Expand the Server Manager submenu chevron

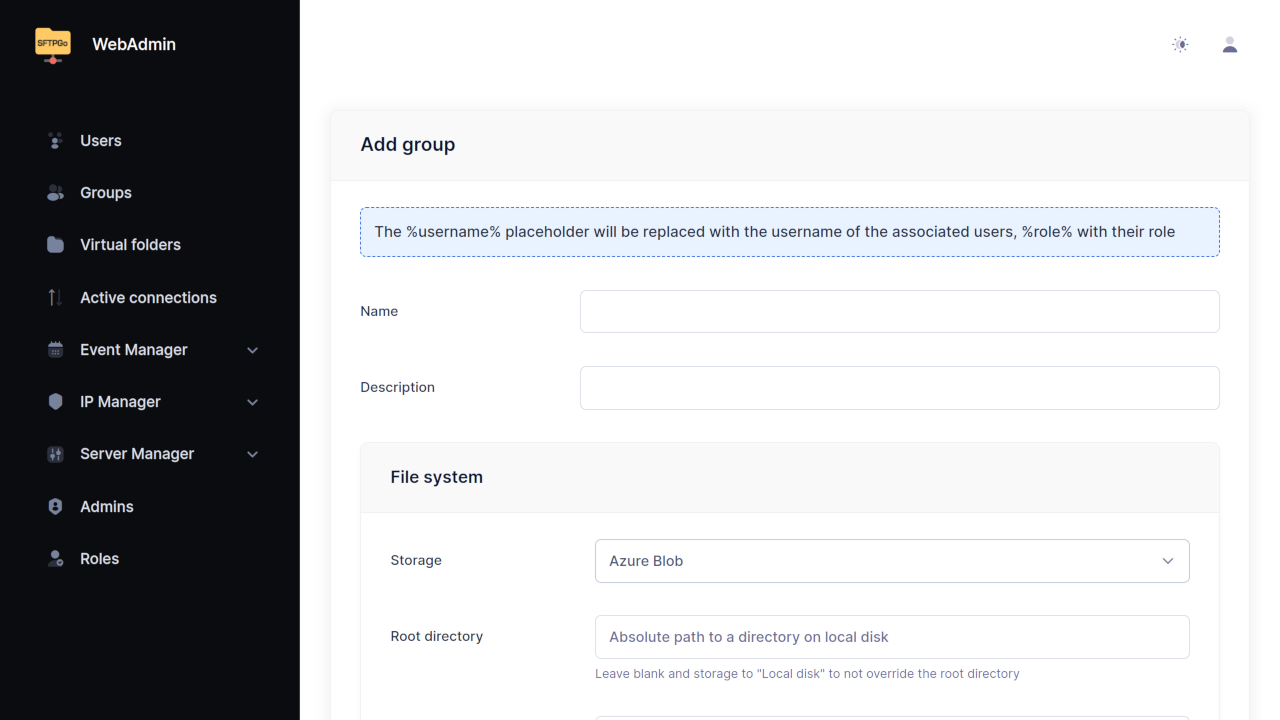point(253,454)
